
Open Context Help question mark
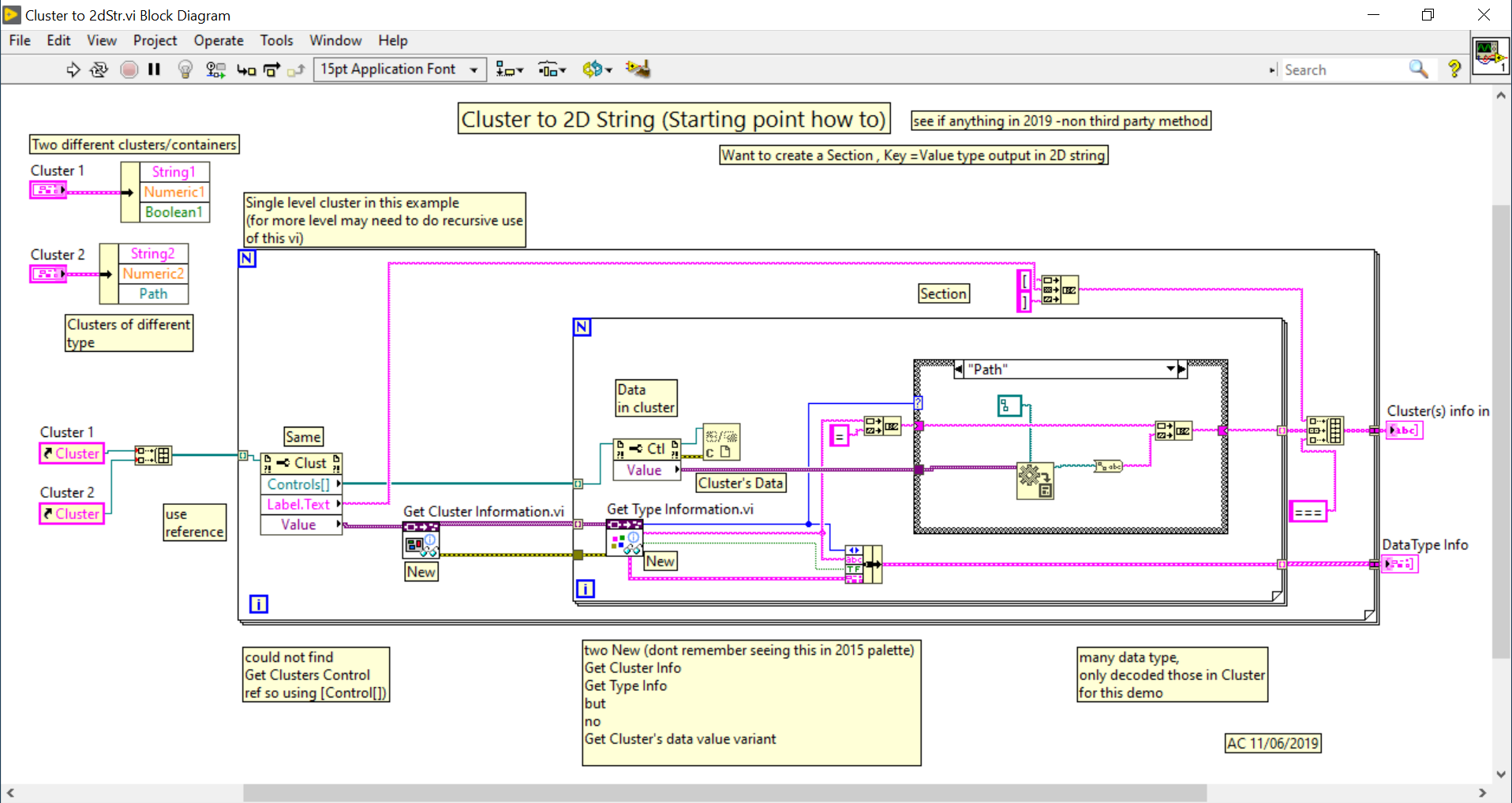(x=1454, y=69)
